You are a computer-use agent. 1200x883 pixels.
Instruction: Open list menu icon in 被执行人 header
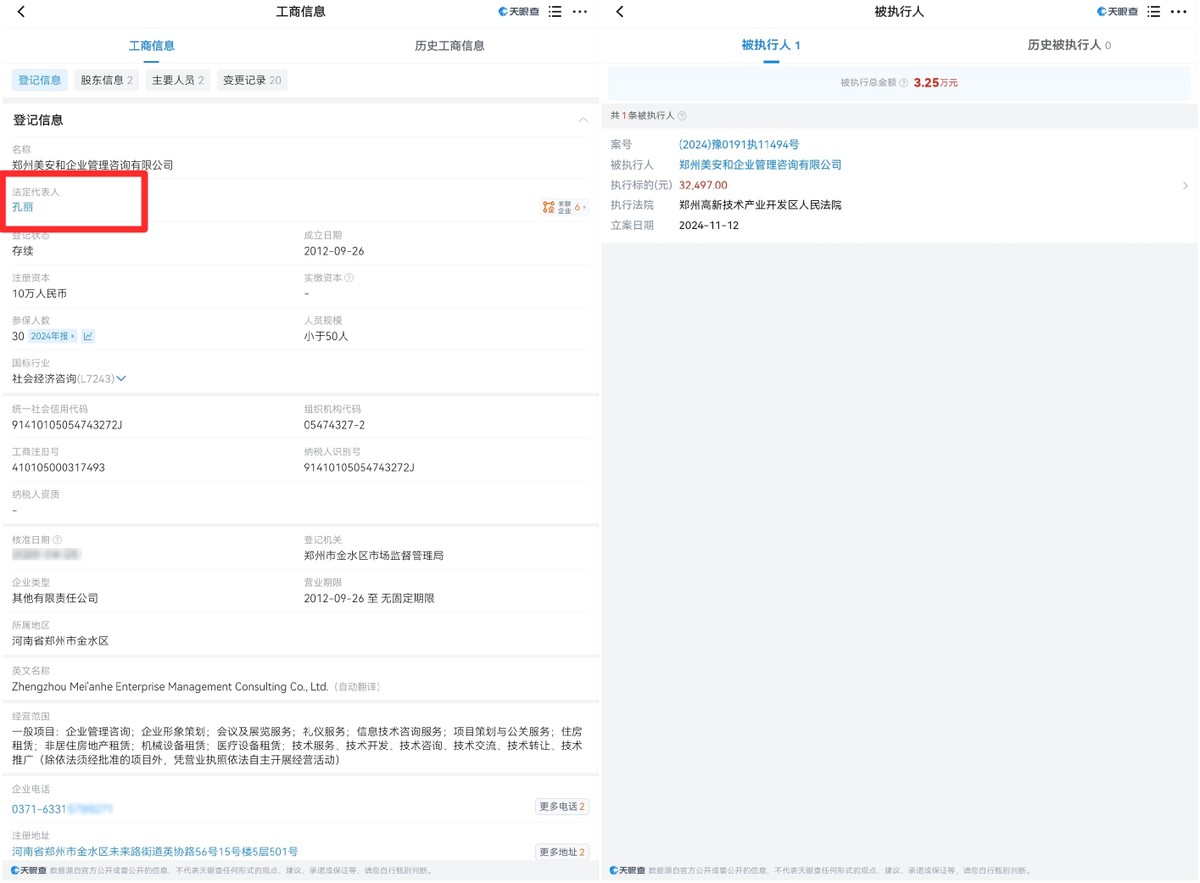coord(1153,12)
